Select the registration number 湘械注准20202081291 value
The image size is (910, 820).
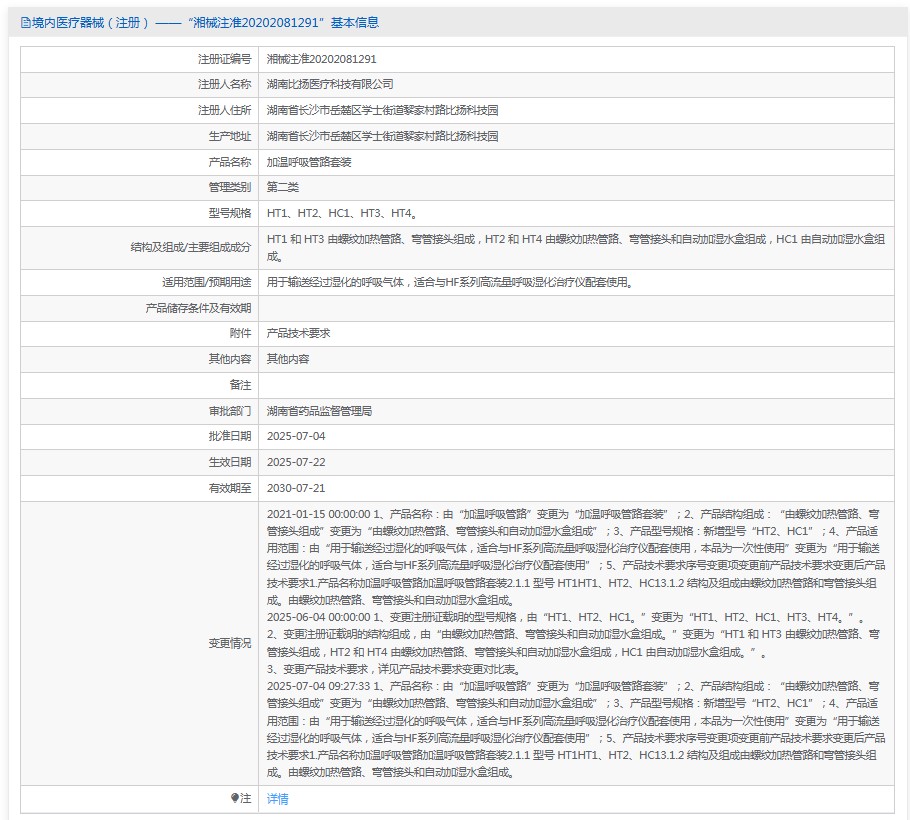pos(322,59)
